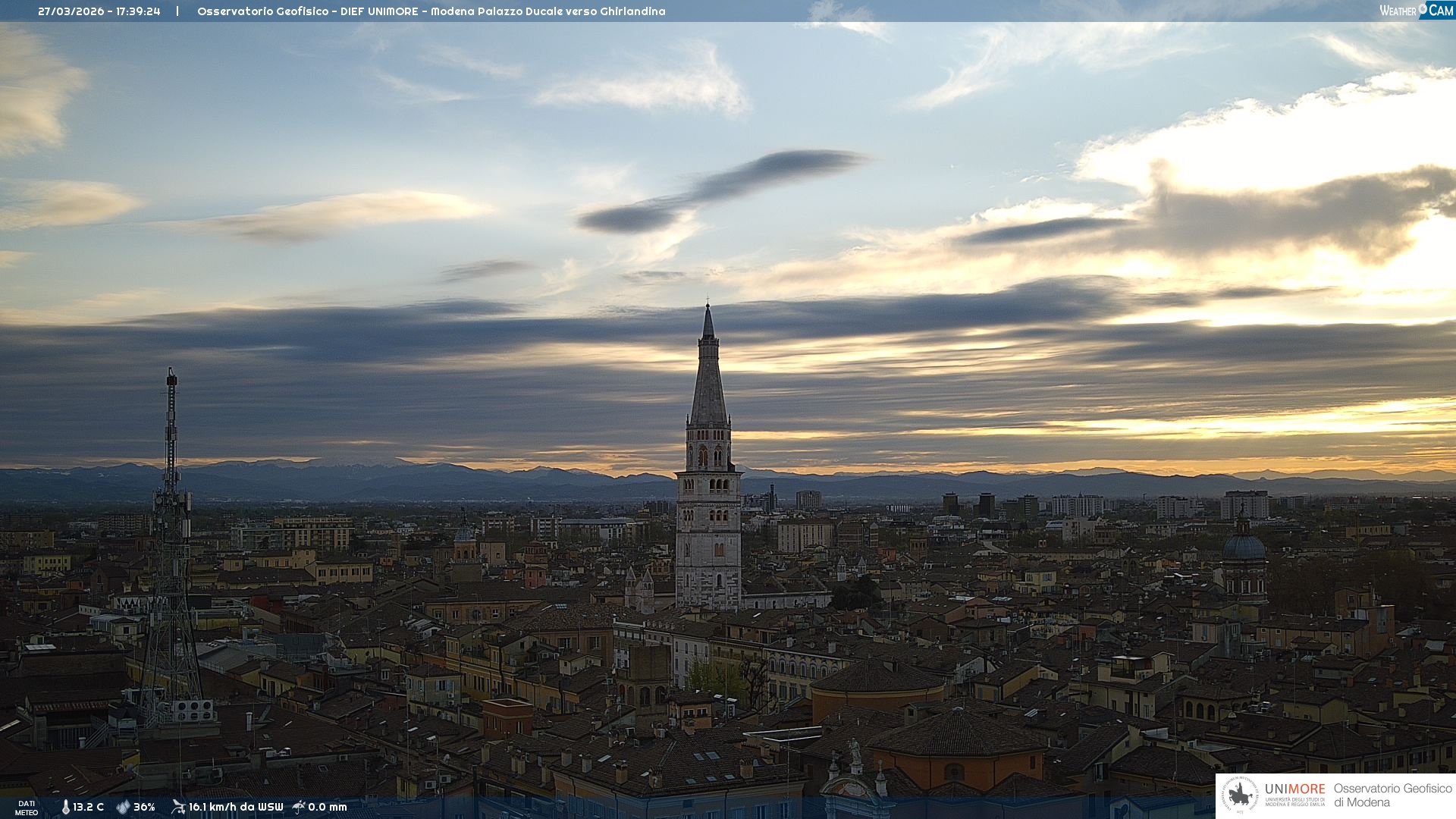Click the DATI METEO label
The width and height of the screenshot is (1456, 819).
(x=27, y=808)
